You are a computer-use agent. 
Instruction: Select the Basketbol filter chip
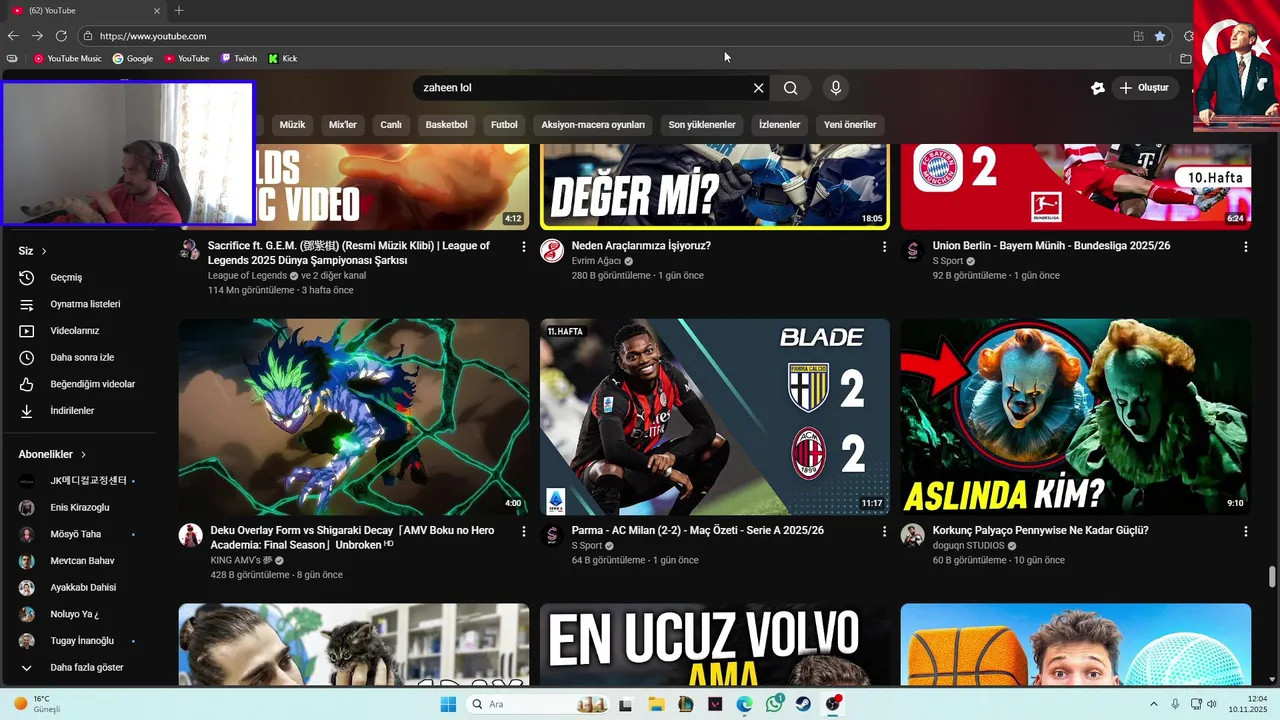(x=446, y=125)
